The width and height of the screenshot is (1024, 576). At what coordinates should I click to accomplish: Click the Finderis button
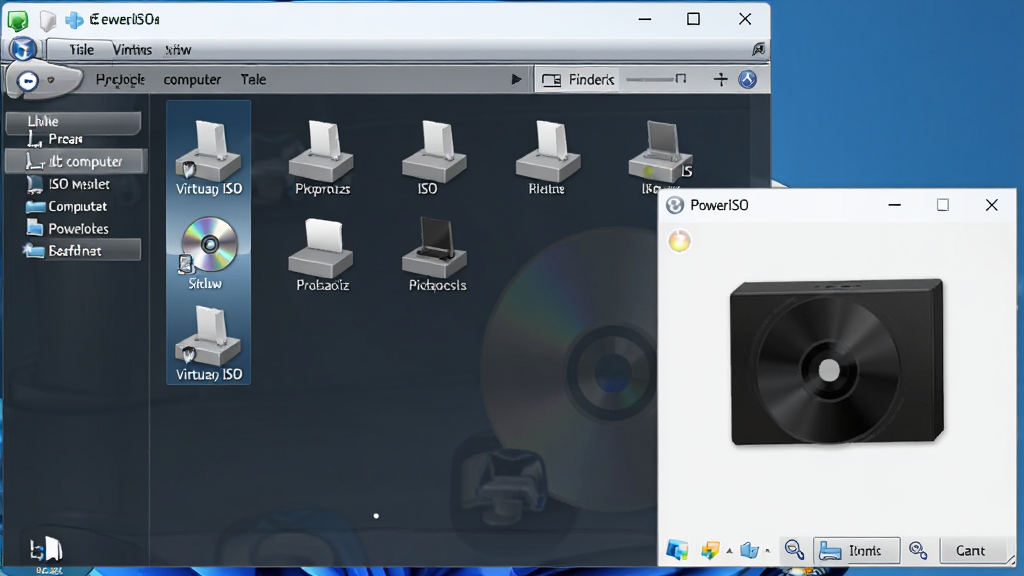click(x=578, y=80)
